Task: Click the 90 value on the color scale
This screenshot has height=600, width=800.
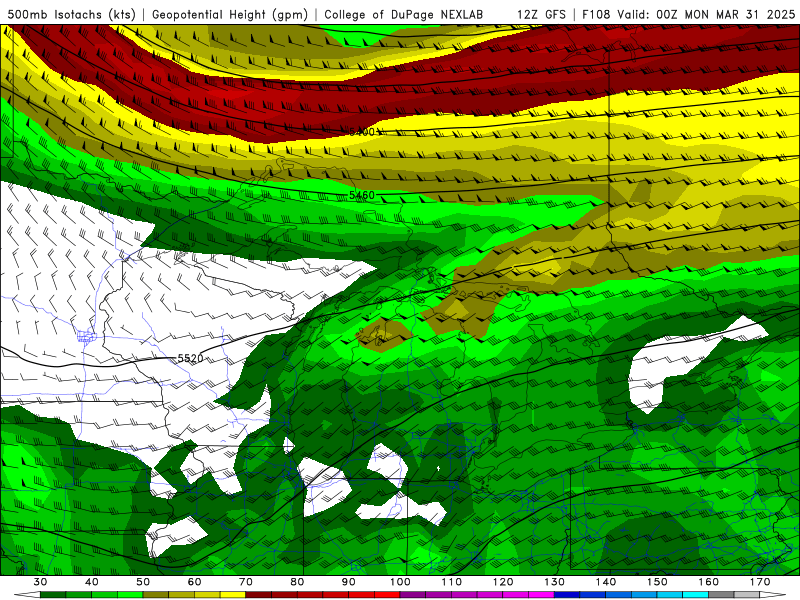Action: (349, 582)
